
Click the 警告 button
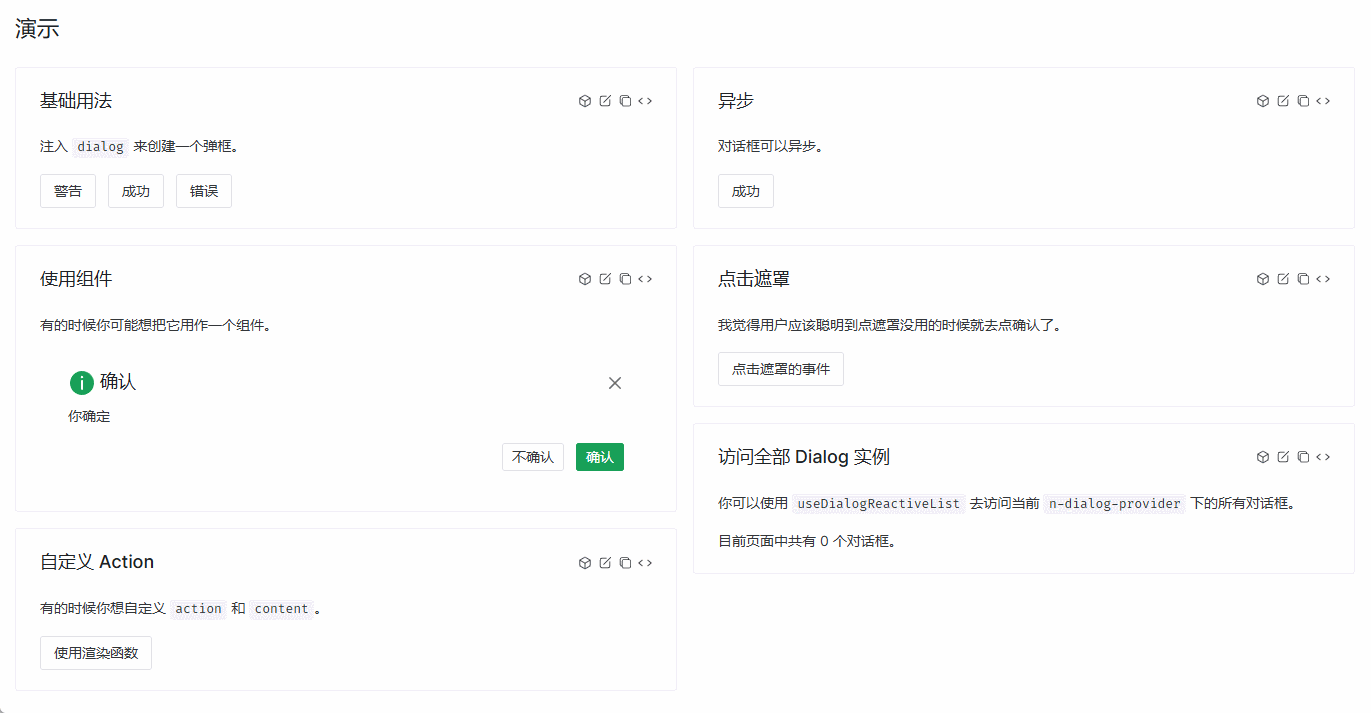coord(68,191)
